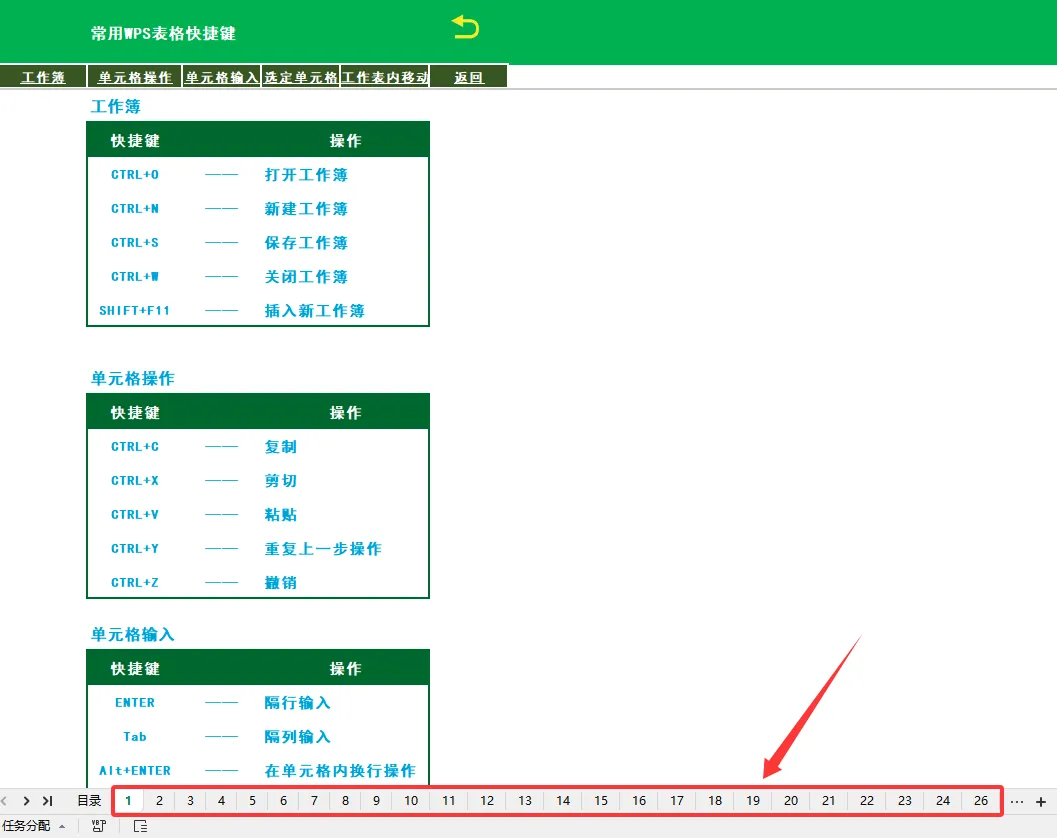The height and width of the screenshot is (838, 1057).
Task: Switch to sheet tab 19
Action: click(753, 801)
